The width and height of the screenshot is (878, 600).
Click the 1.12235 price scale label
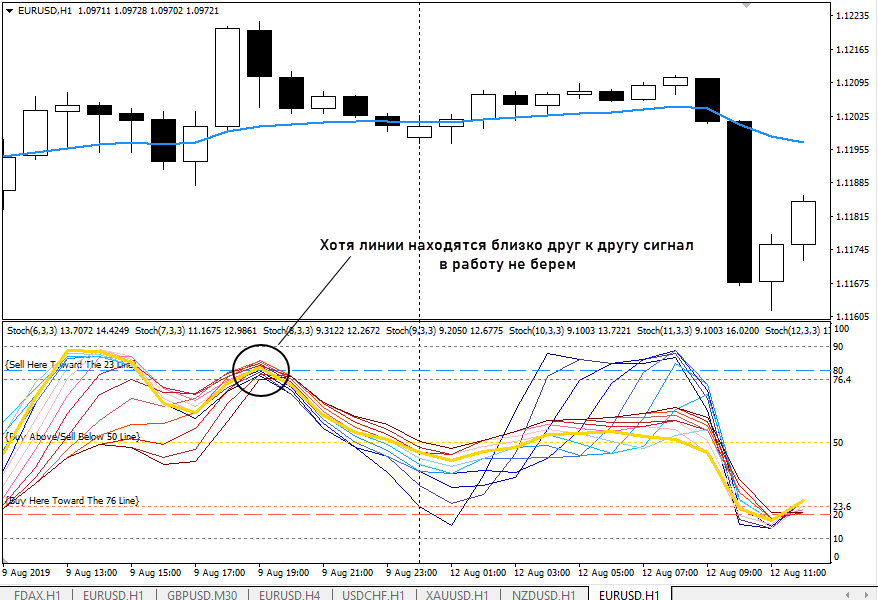(x=855, y=16)
